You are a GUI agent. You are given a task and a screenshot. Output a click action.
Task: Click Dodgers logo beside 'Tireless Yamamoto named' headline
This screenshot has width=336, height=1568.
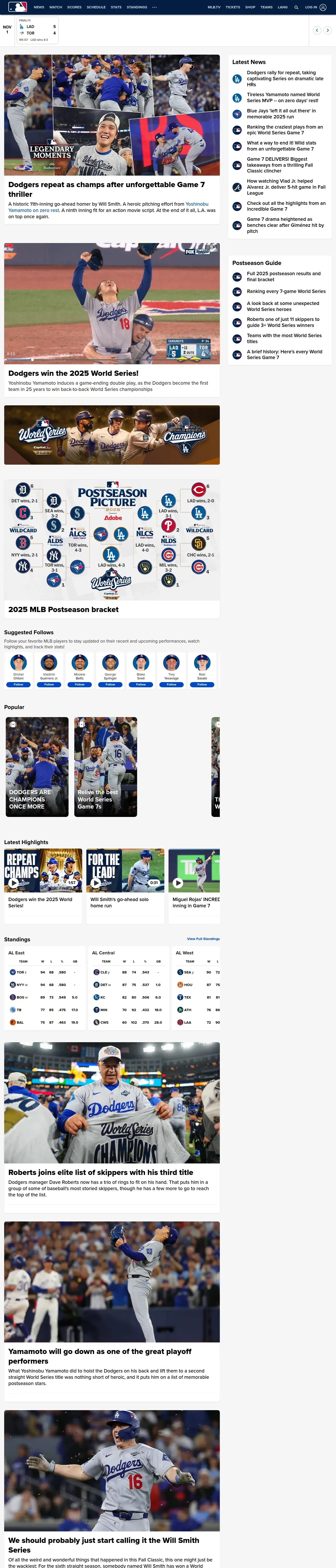[x=237, y=98]
